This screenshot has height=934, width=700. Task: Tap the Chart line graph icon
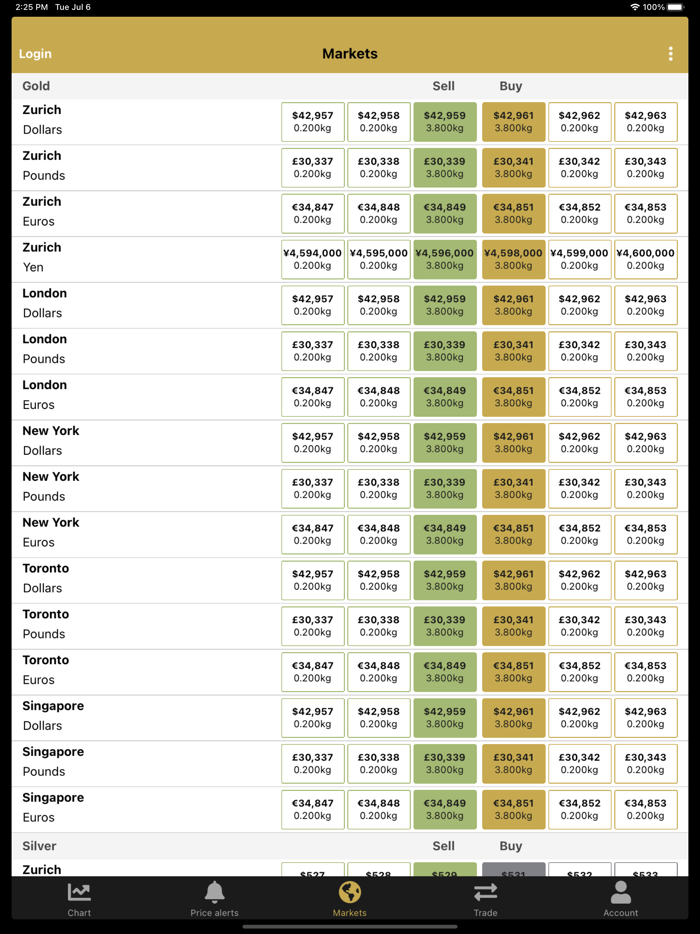[x=79, y=892]
